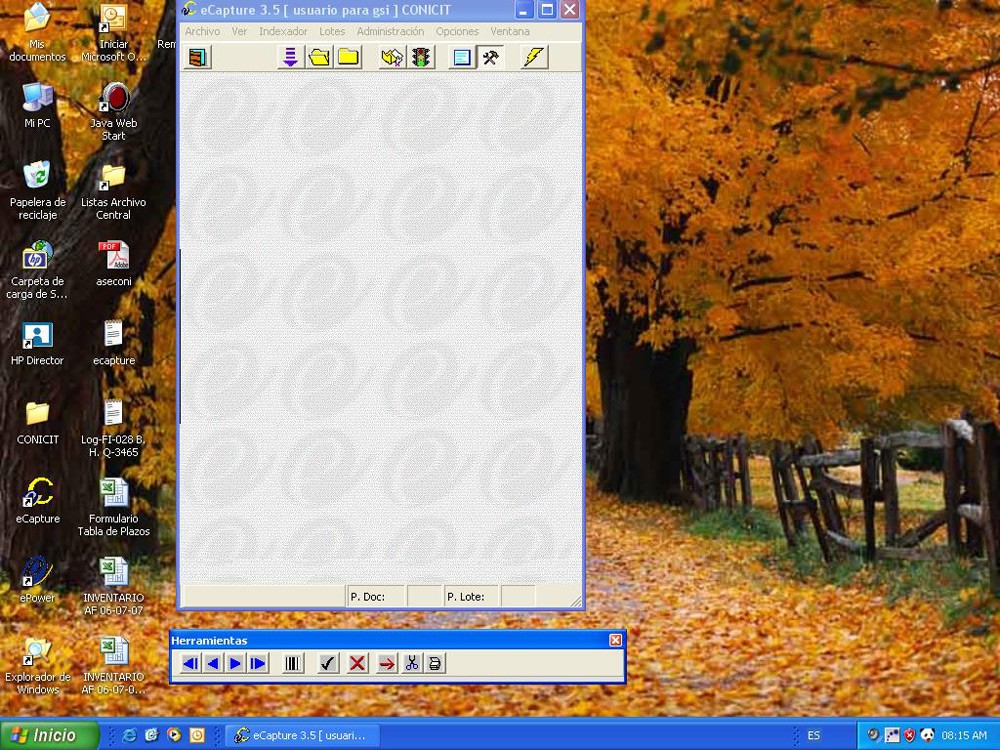Image resolution: width=1000 pixels, height=750 pixels.
Task: Toggle the hammer and wrench tools button
Action: [x=490, y=57]
